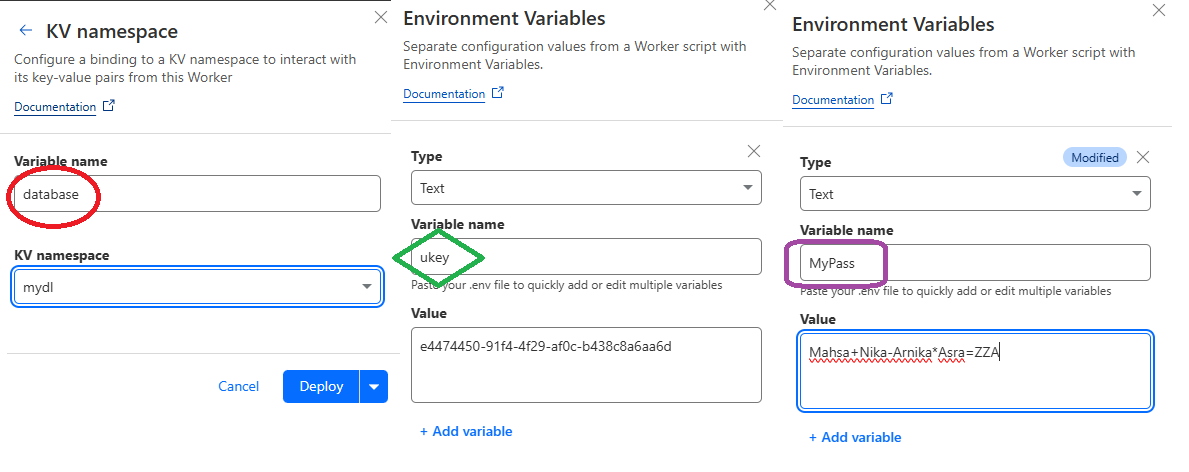Click the Deploy button

(x=320, y=386)
